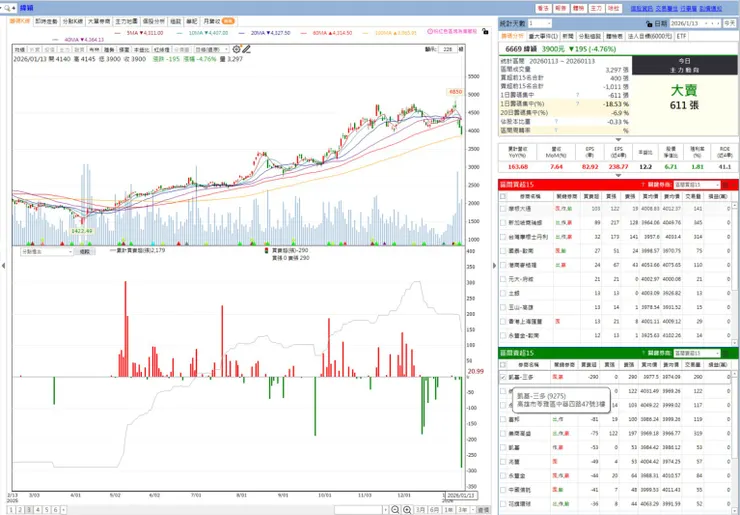Toggle the 本益比 chart overlay button
The image size is (740, 515).
point(142,50)
